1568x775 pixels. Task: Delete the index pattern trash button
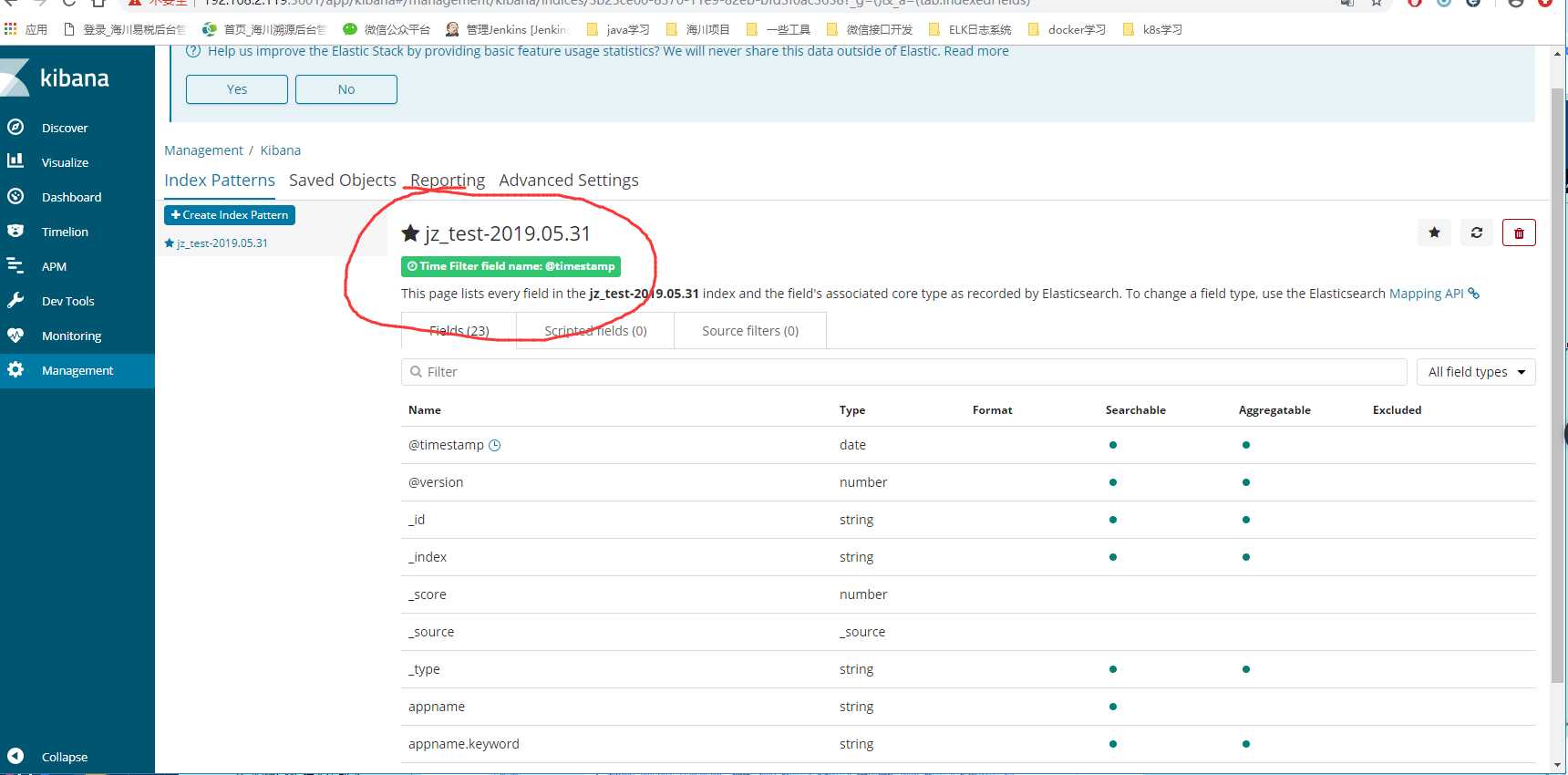(1519, 232)
